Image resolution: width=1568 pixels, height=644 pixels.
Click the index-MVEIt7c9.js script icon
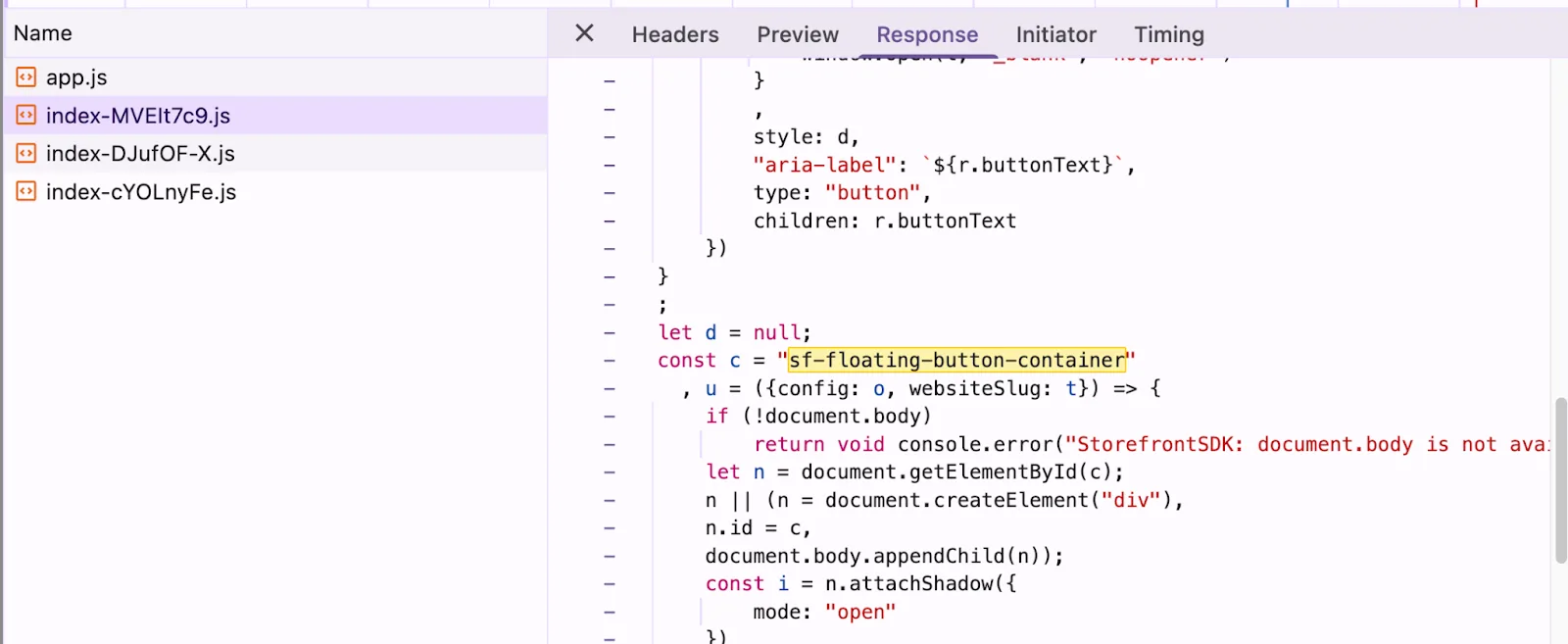(26, 115)
